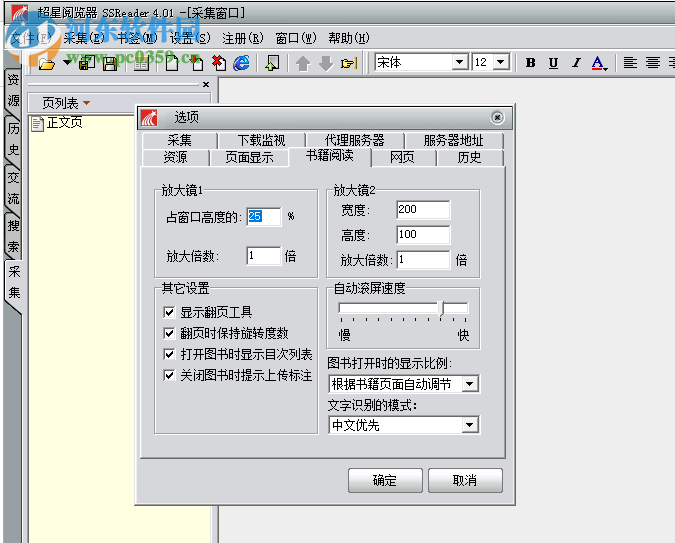Image resolution: width=675 pixels, height=543 pixels.
Task: Toggle bold formatting button
Action: 530,63
